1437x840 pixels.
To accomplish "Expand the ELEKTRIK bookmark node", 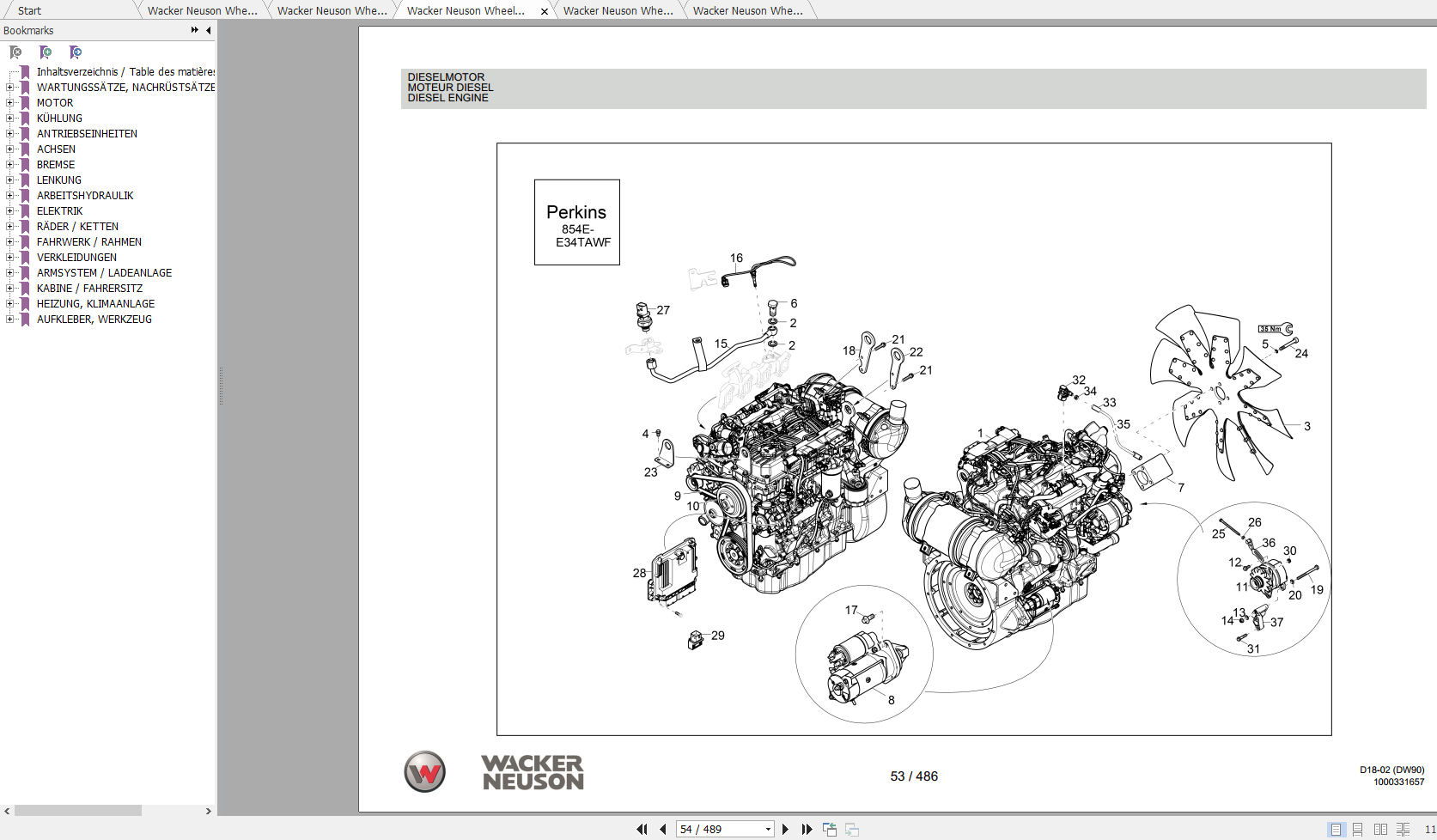I will 9,210.
